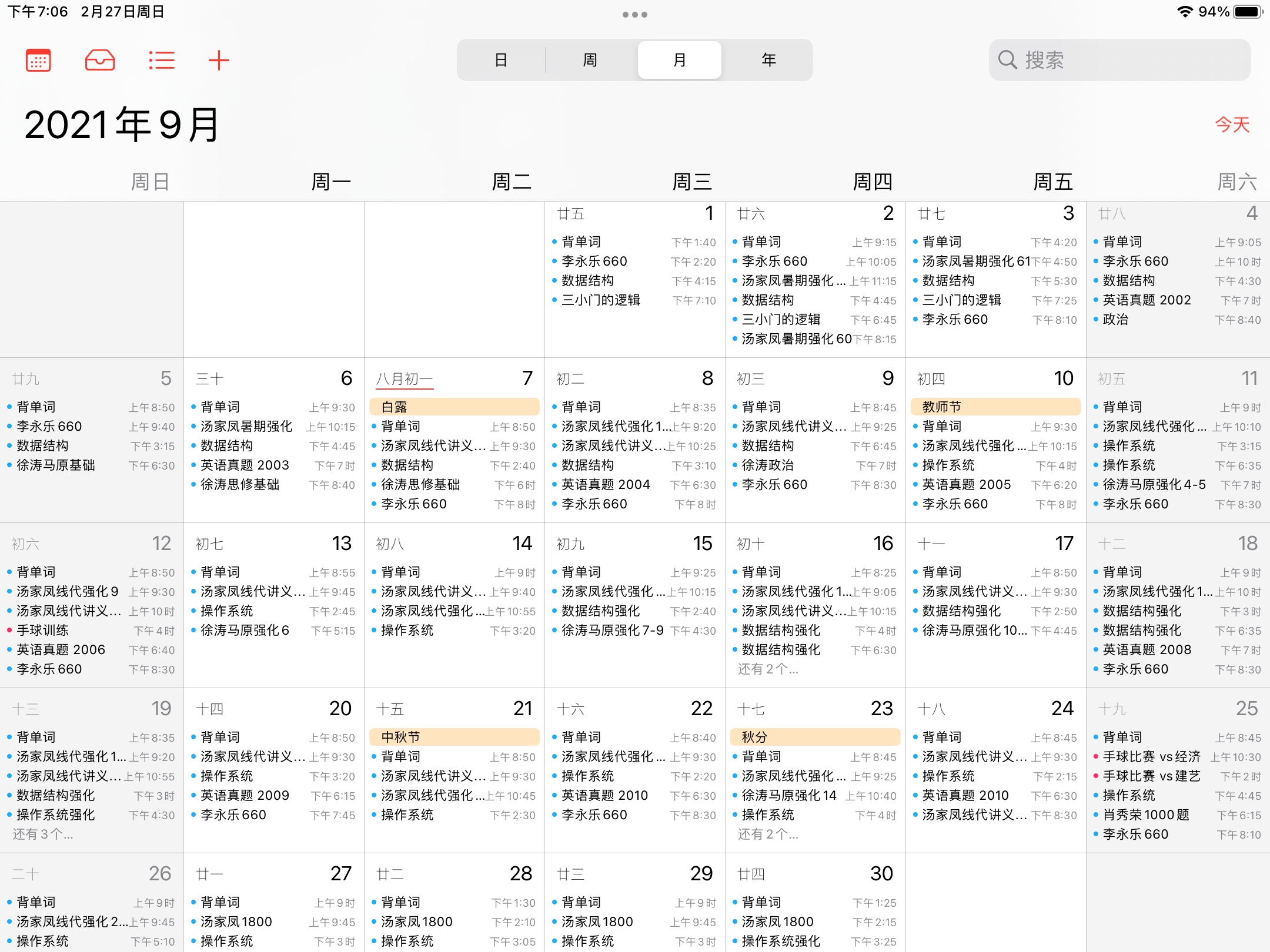Open event 徐涛马原强化6 on the 13th

pyautogui.click(x=274, y=631)
